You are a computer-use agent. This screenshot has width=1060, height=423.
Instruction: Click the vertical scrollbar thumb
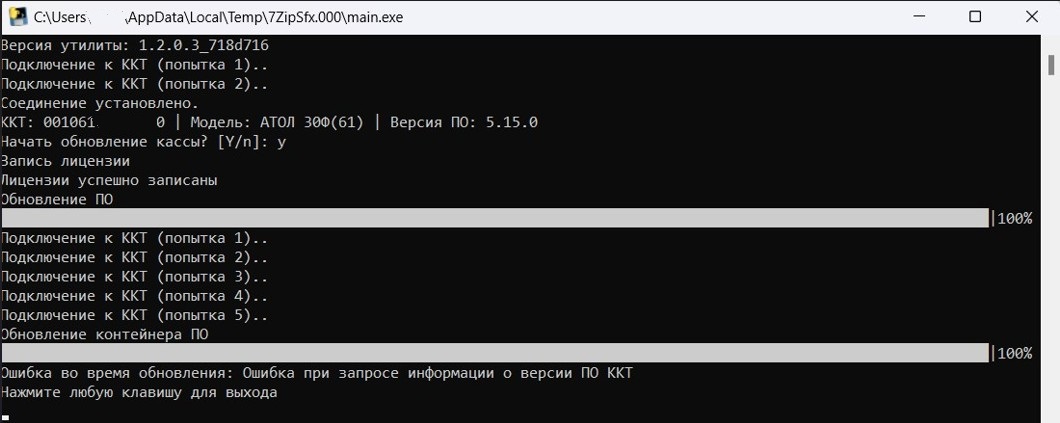[x=1051, y=65]
